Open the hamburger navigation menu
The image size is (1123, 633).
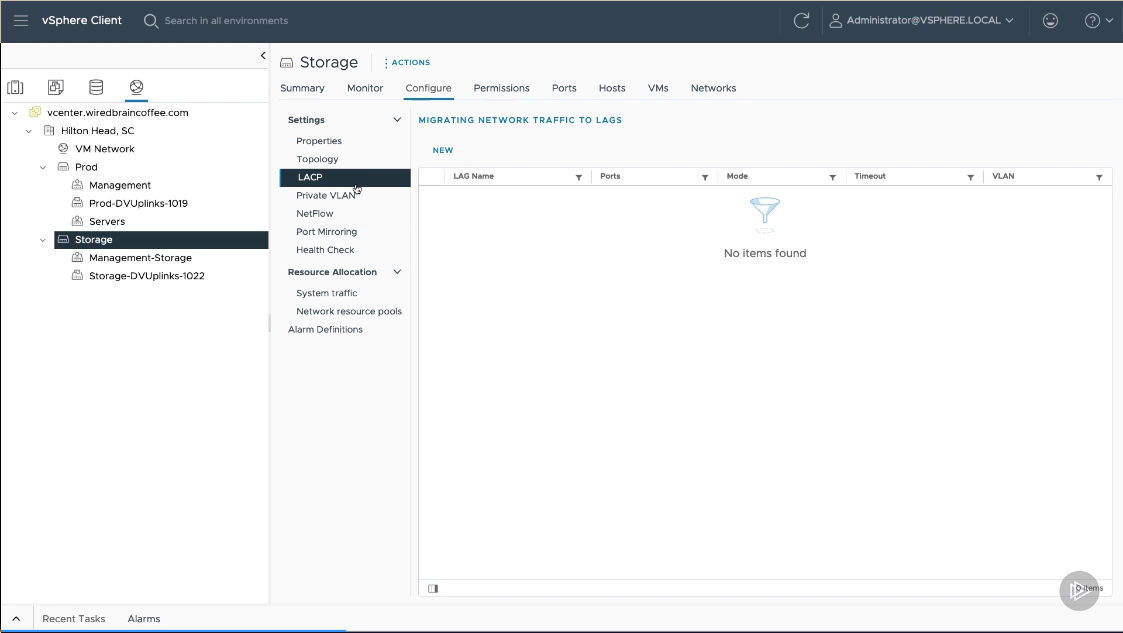[21, 20]
